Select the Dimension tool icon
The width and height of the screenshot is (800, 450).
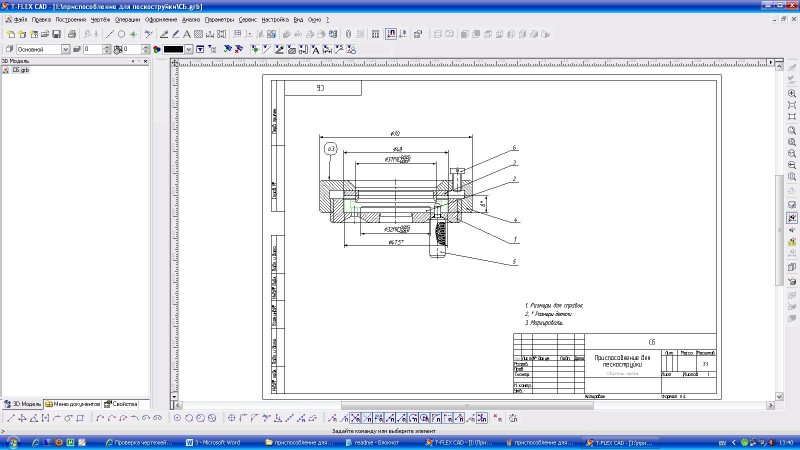210,34
